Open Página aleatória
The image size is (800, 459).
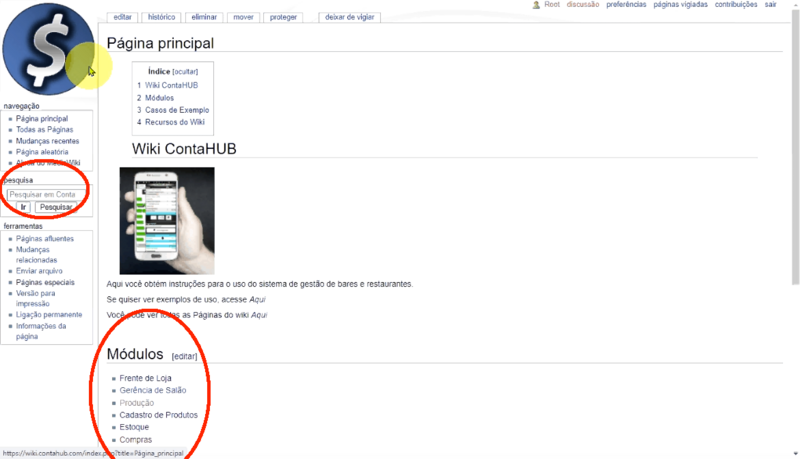coord(42,152)
